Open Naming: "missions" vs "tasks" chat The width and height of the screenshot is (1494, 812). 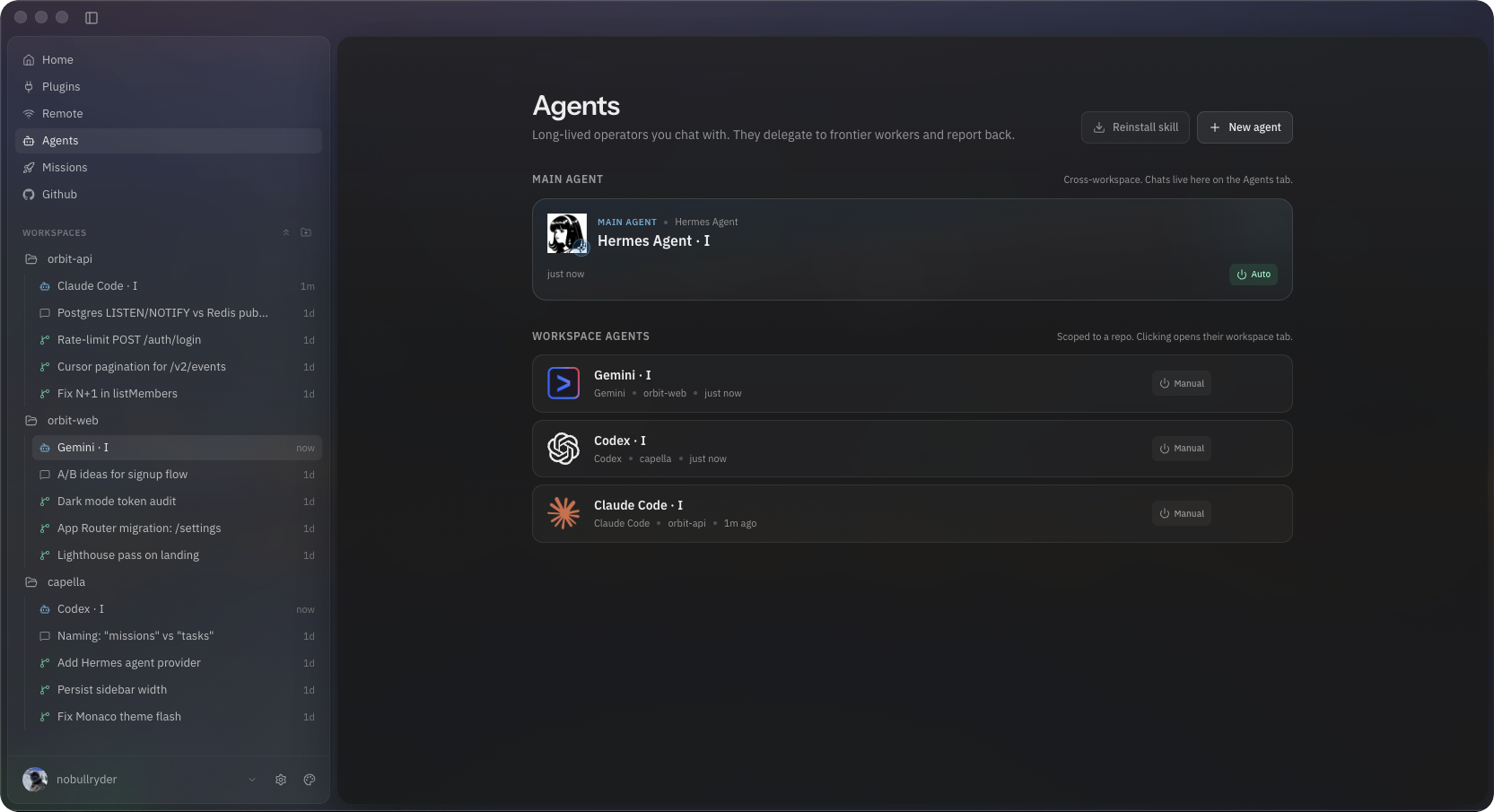coord(177,636)
